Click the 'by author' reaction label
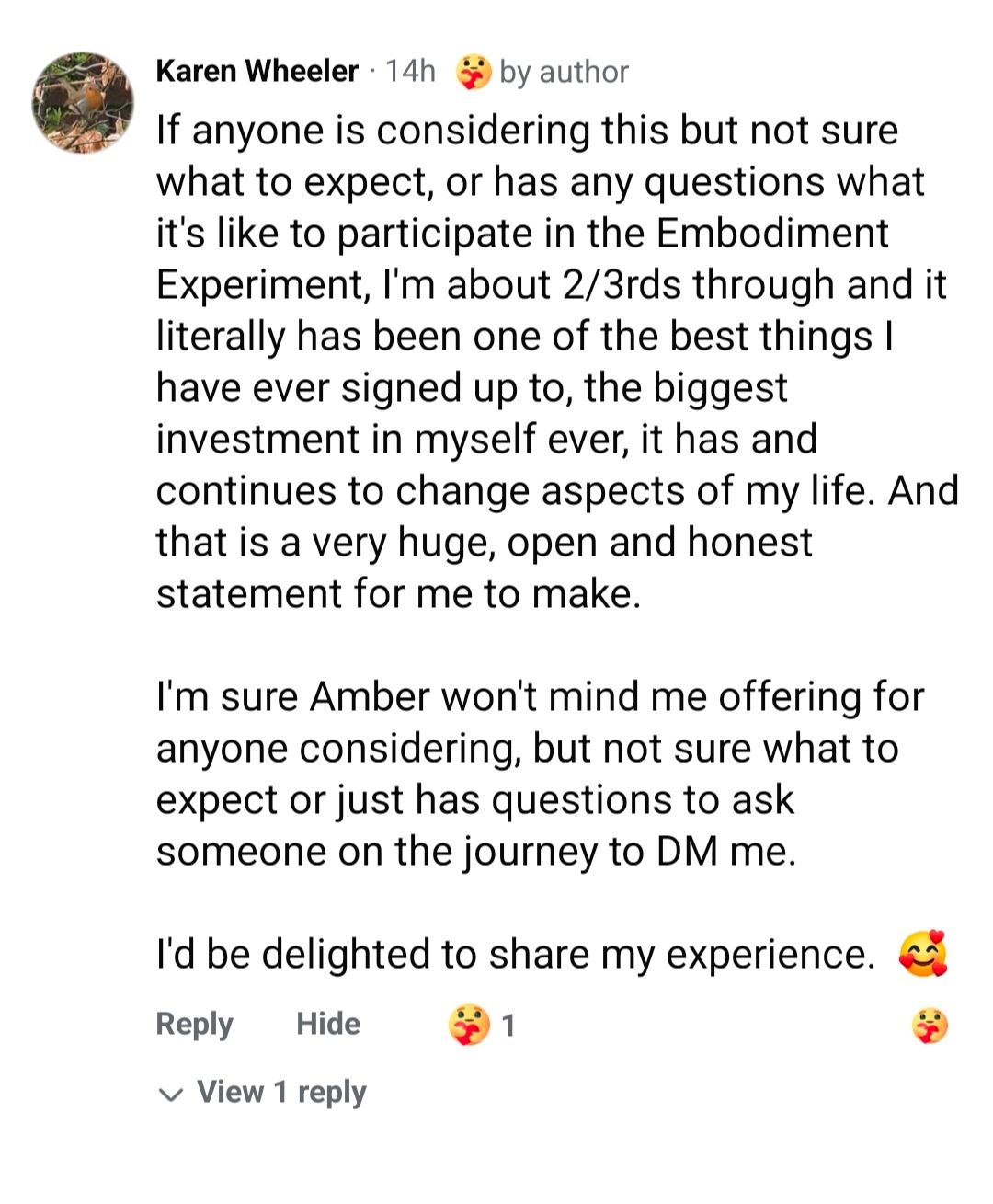The width and height of the screenshot is (993, 1204). click(564, 72)
